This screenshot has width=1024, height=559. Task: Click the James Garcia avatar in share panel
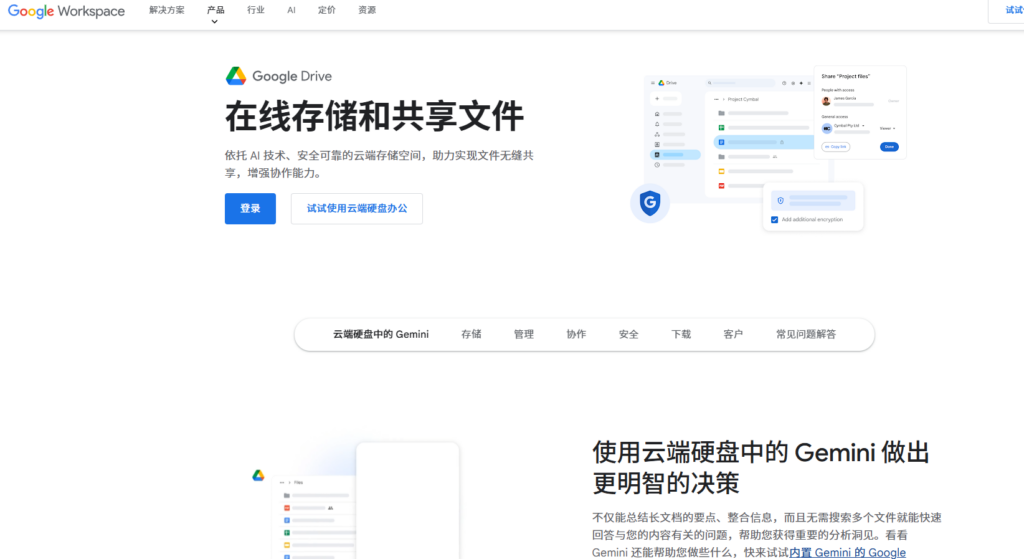[x=826, y=101]
